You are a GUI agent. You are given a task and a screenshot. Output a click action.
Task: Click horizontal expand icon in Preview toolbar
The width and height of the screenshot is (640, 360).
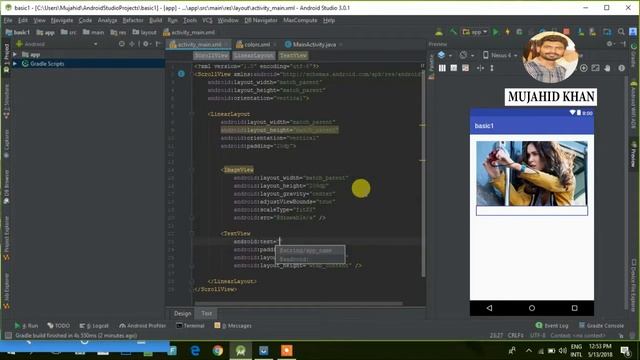point(480,68)
